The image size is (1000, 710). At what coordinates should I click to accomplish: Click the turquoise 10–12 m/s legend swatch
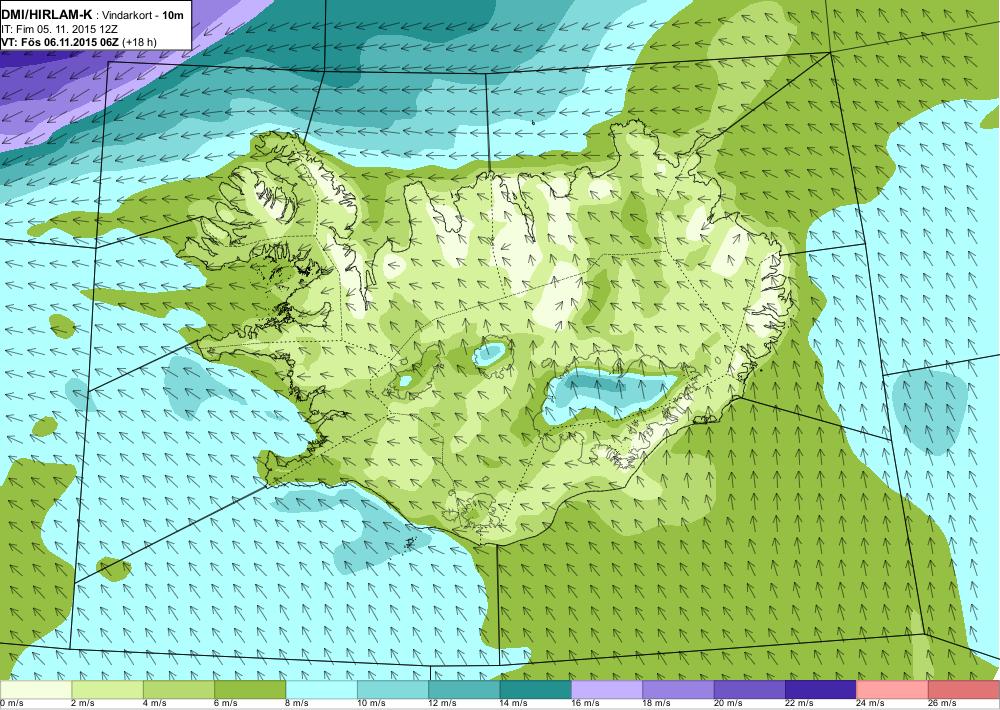pyautogui.click(x=393, y=690)
